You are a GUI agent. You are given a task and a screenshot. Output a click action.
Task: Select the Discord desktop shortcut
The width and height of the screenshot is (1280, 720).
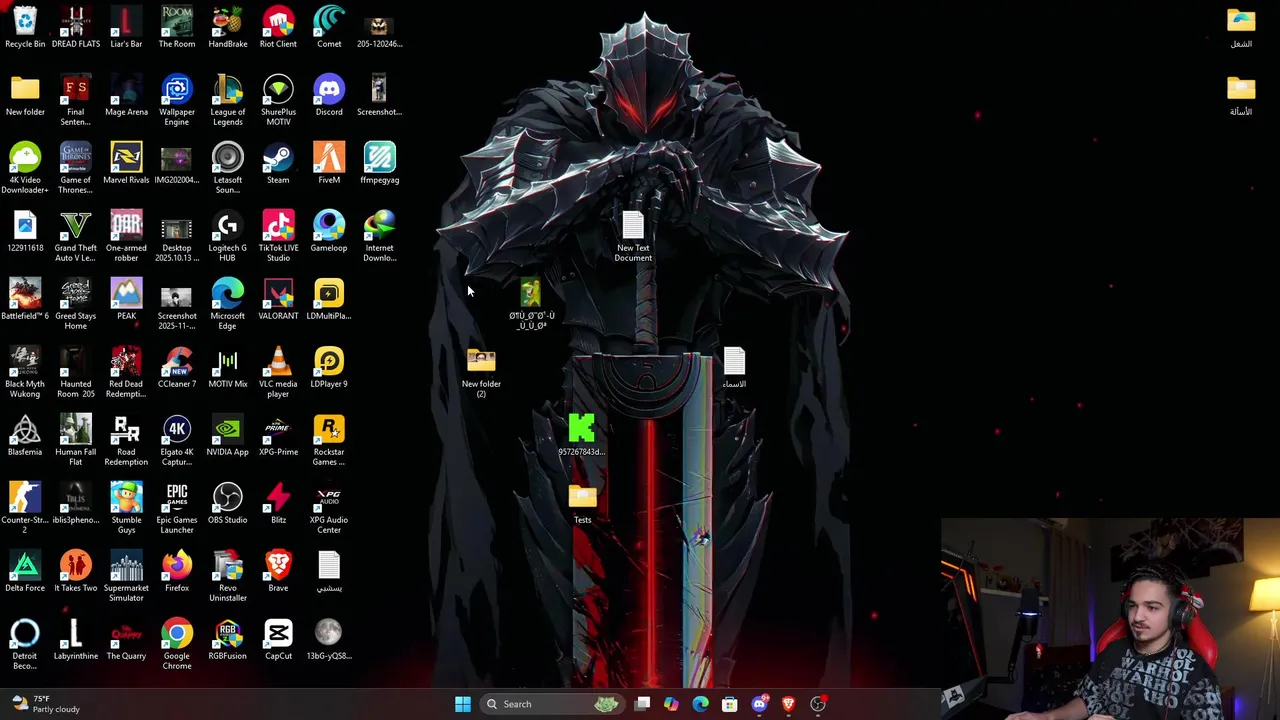(x=329, y=95)
